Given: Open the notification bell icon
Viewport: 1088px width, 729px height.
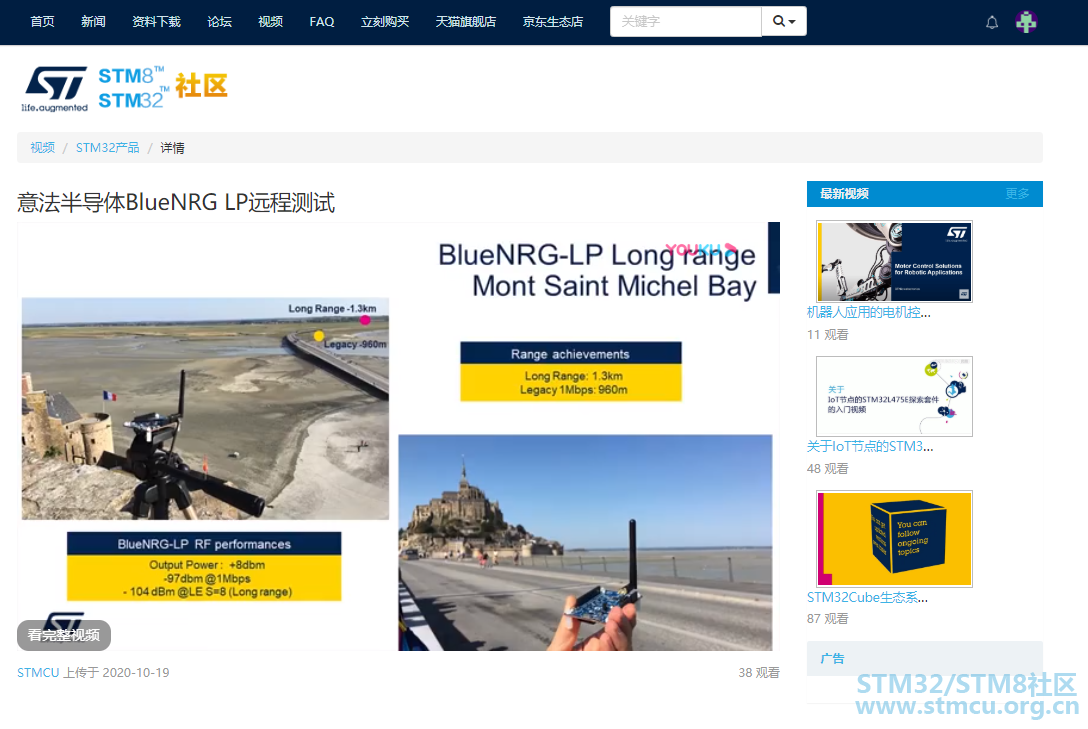Looking at the screenshot, I should pyautogui.click(x=992, y=22).
